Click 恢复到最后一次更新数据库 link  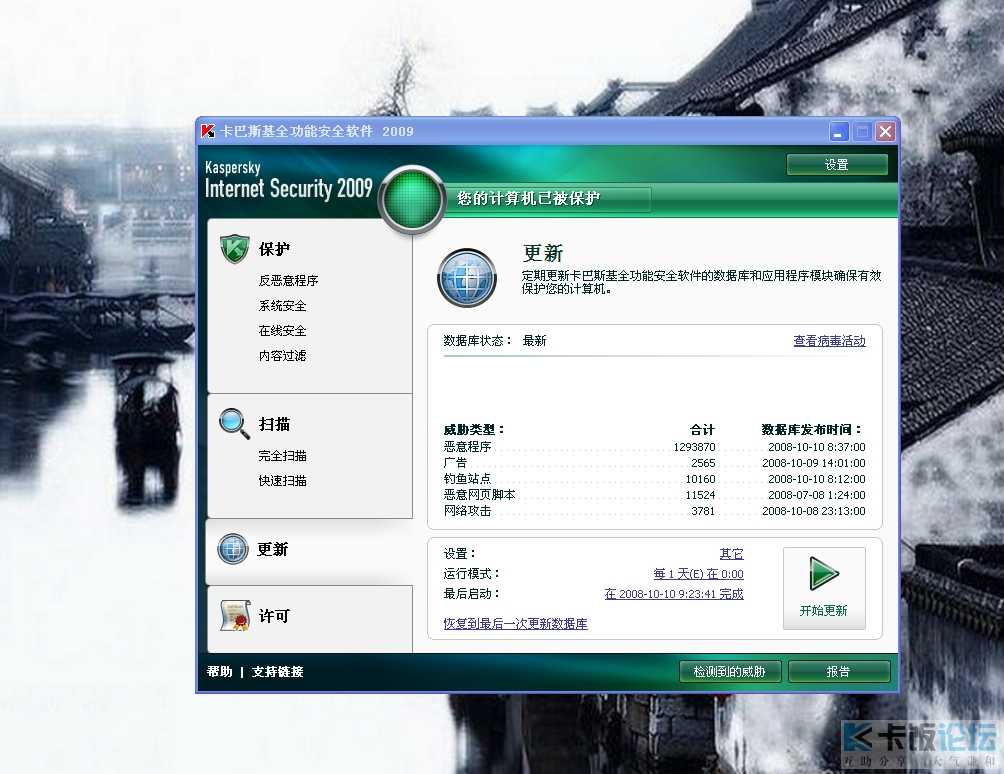515,624
